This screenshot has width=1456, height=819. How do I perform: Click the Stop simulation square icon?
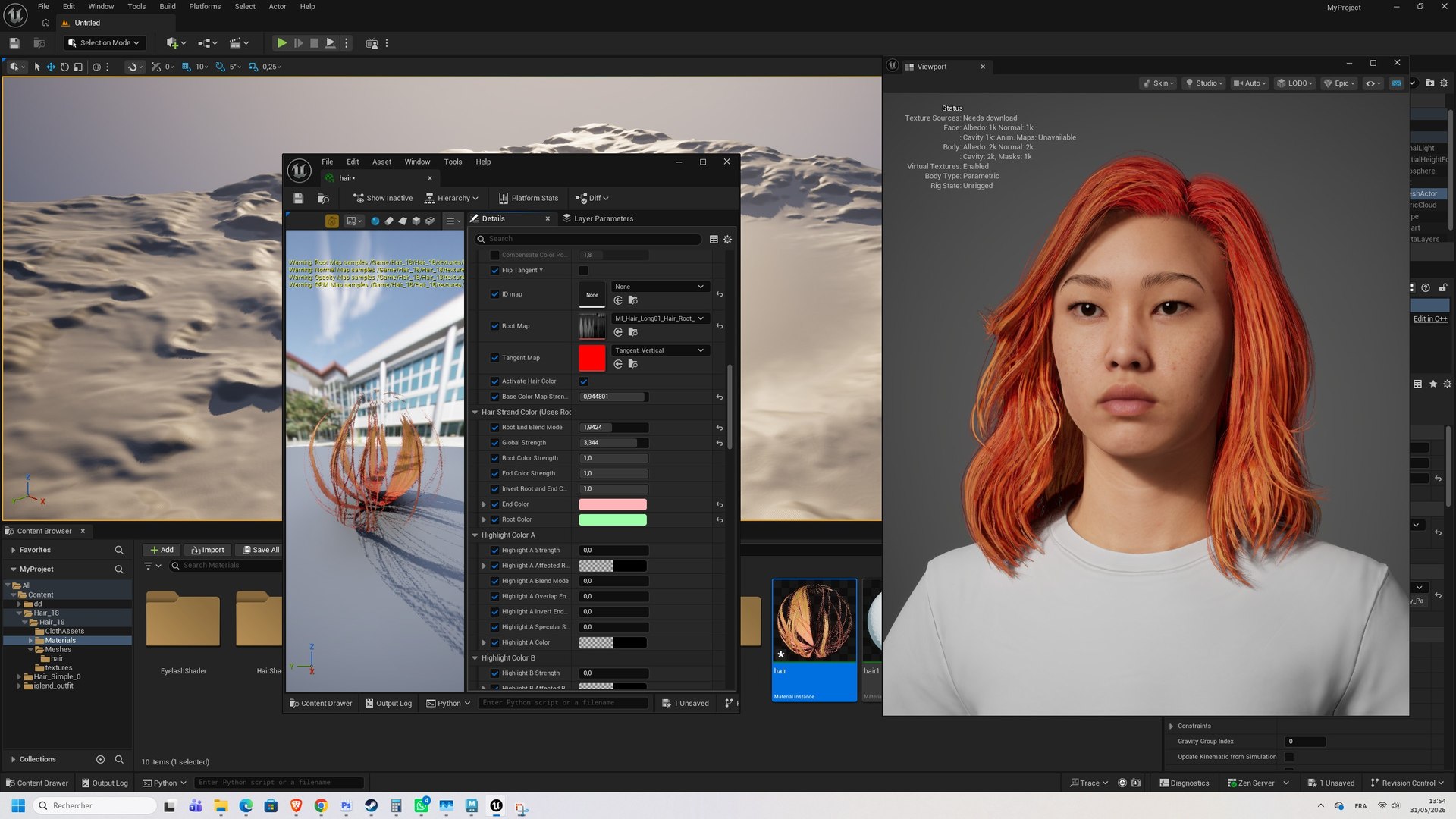pyautogui.click(x=314, y=43)
